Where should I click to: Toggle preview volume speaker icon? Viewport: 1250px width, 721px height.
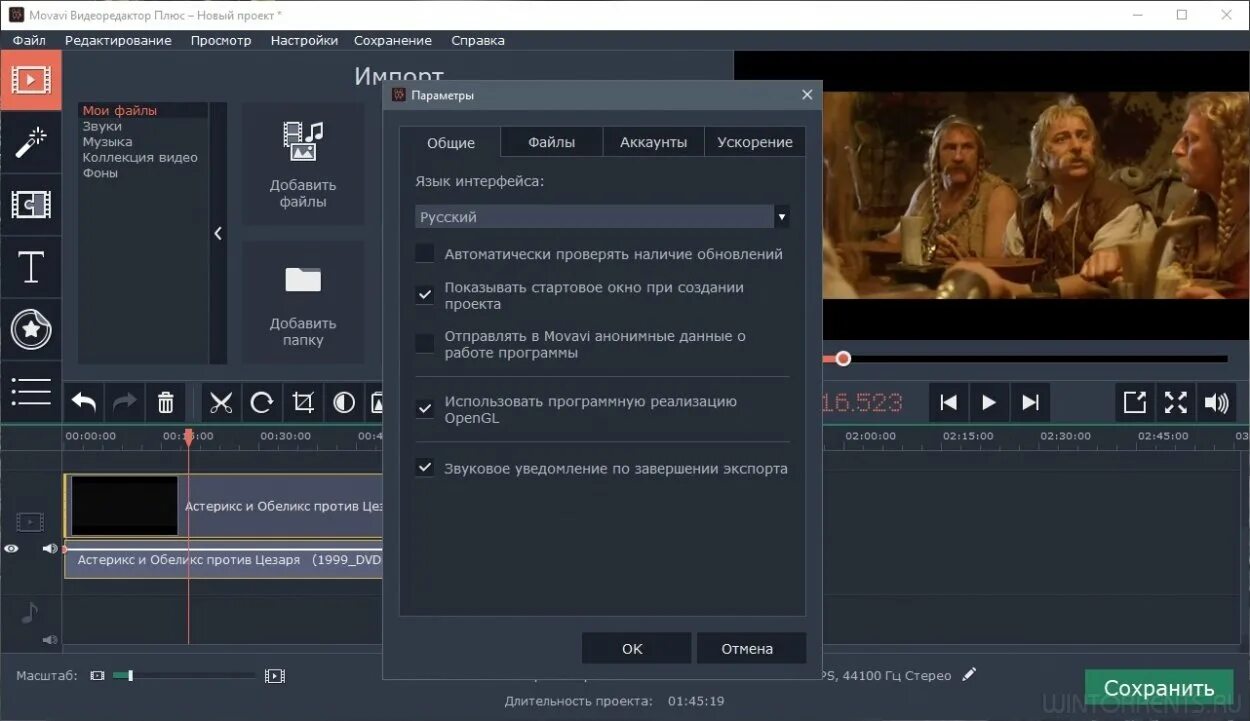pos(1217,402)
